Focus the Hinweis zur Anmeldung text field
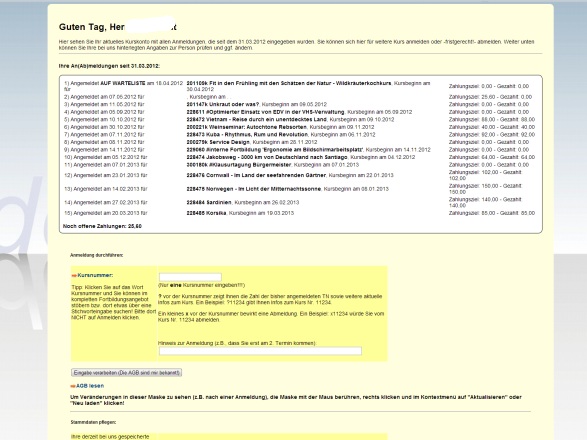 pos(260,351)
